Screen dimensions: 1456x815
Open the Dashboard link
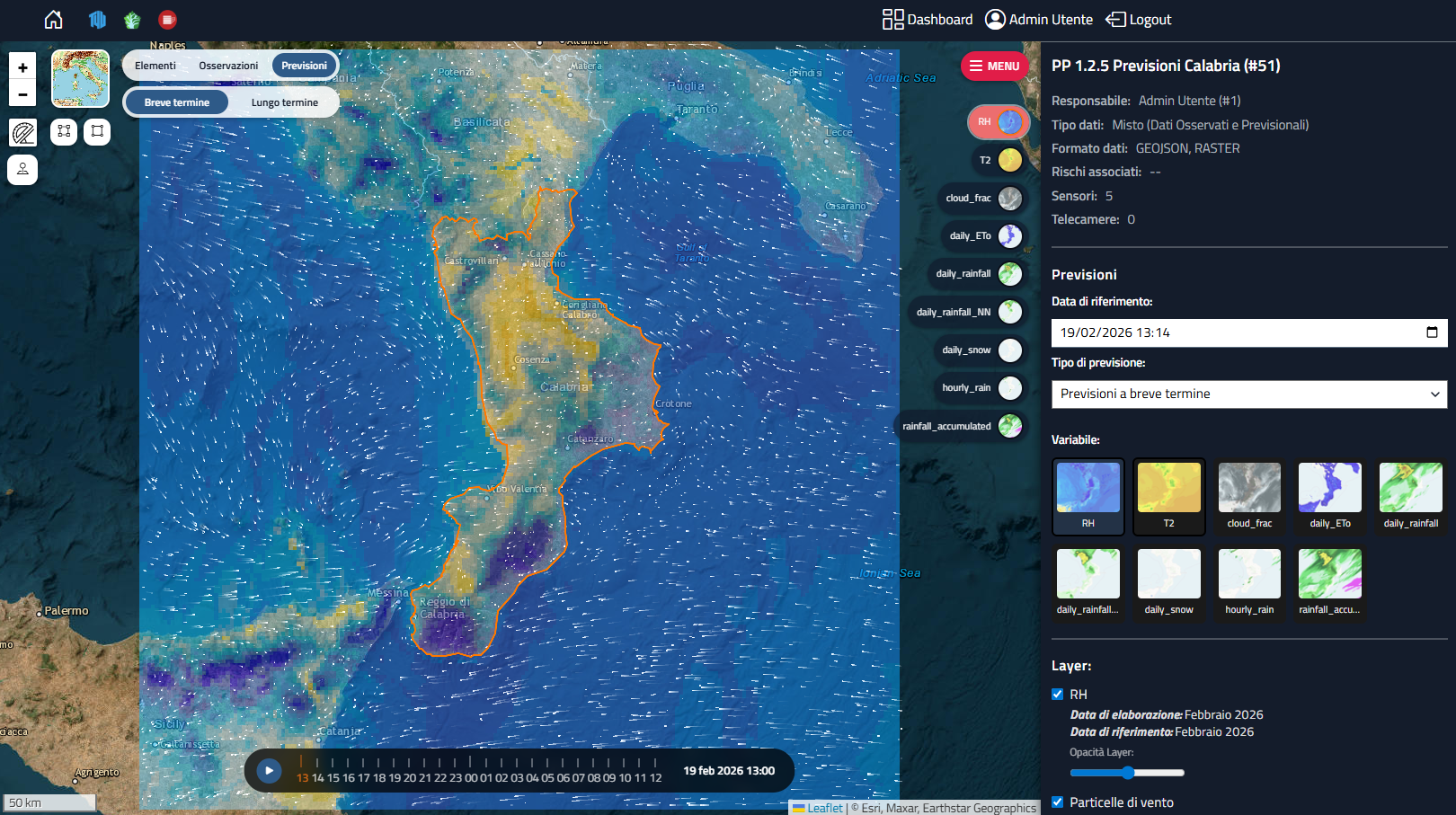pyautogui.click(x=928, y=20)
